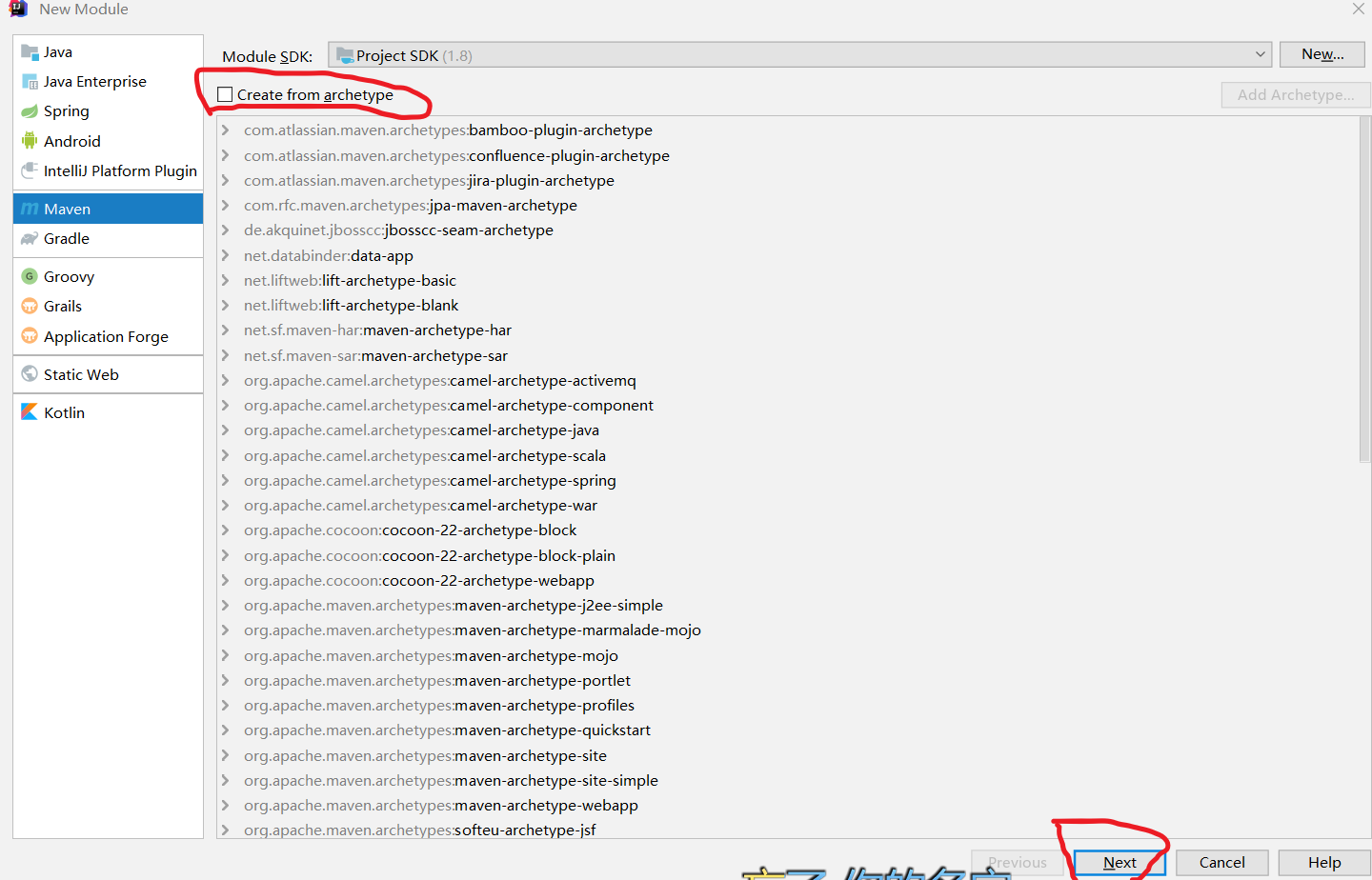Image resolution: width=1372 pixels, height=880 pixels.
Task: Select maven-archetype-portlet row
Action: click(787, 680)
